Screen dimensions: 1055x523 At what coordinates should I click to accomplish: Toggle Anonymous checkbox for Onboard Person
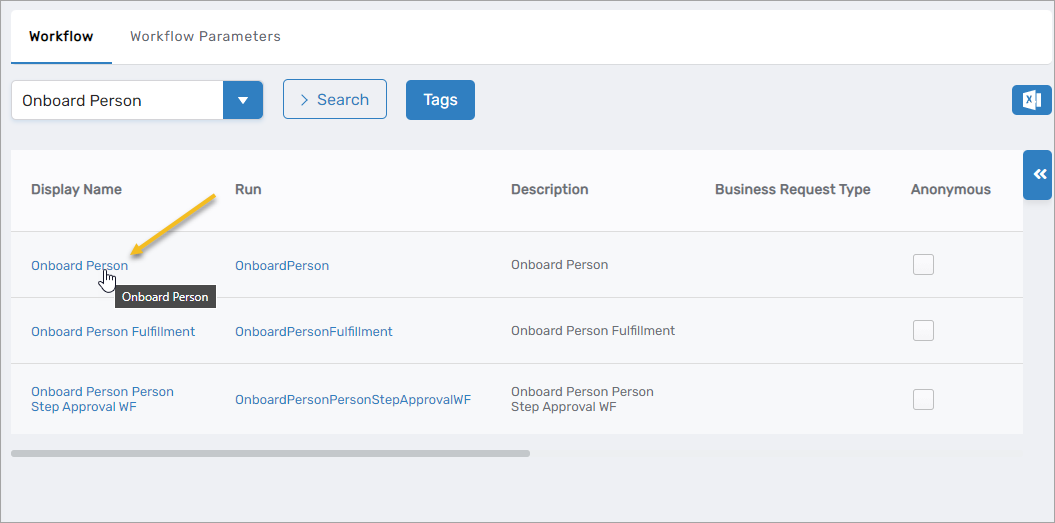pos(923,264)
